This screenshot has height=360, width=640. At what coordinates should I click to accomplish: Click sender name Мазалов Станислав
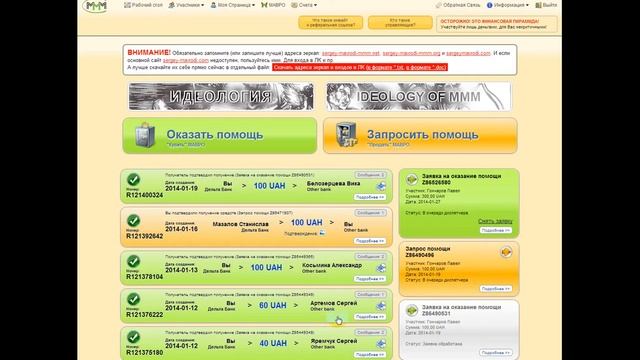click(x=240, y=224)
